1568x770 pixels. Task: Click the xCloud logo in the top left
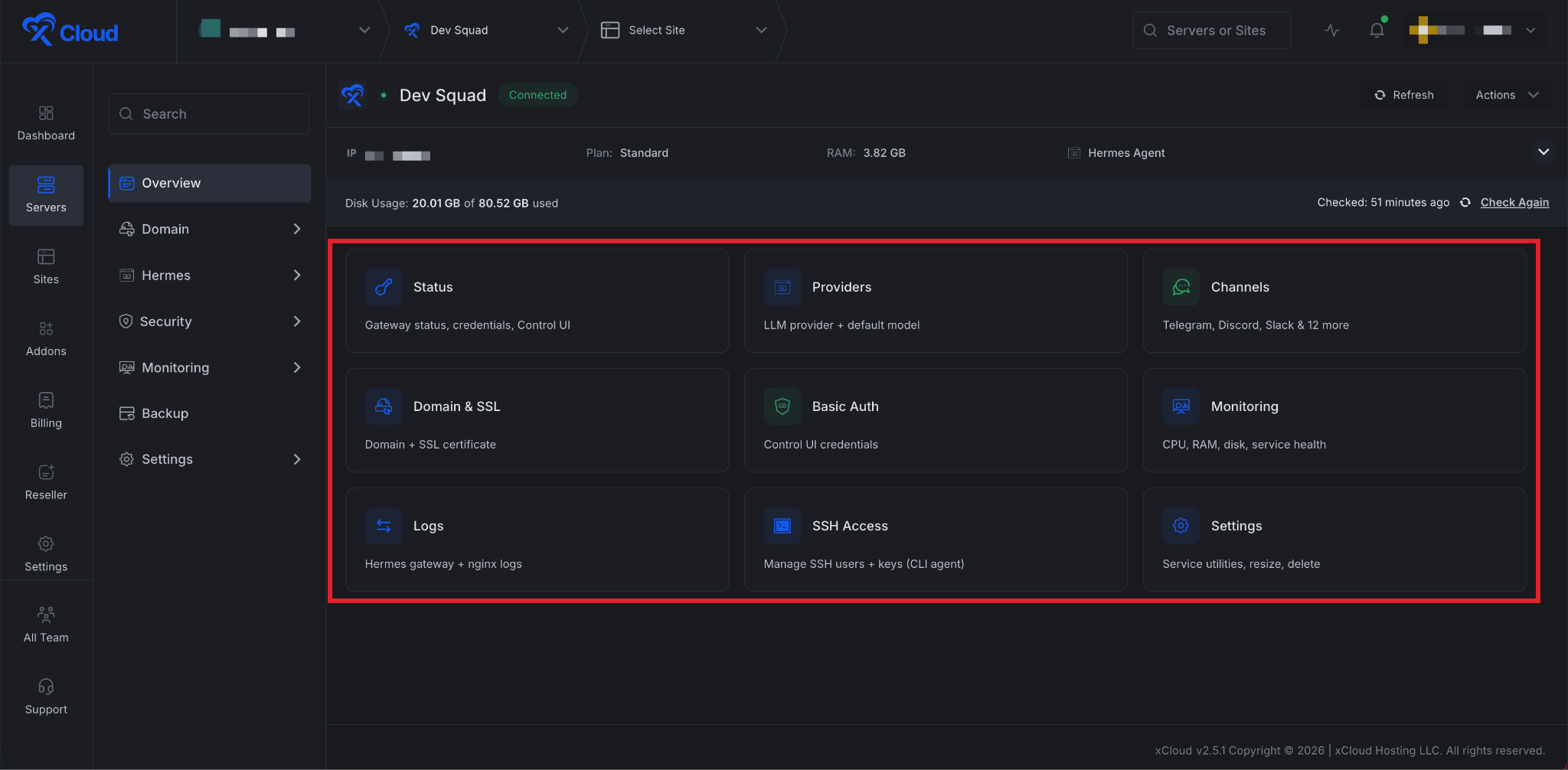click(70, 31)
